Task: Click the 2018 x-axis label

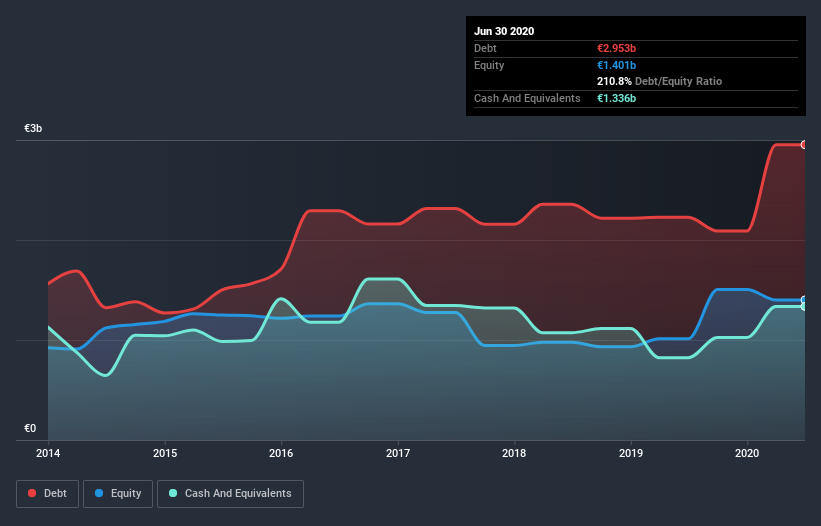Action: pyautogui.click(x=514, y=453)
